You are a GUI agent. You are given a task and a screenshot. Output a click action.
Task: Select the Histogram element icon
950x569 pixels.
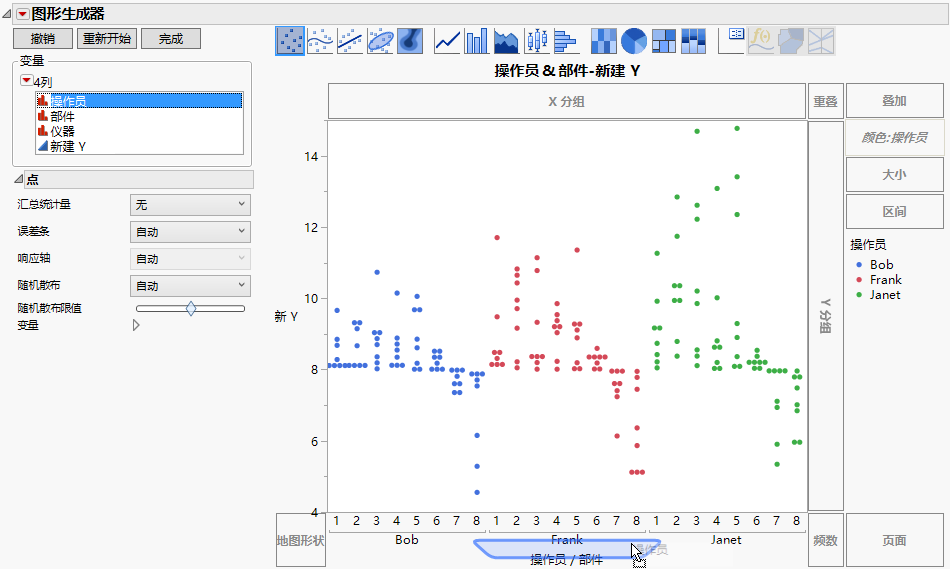pos(566,41)
